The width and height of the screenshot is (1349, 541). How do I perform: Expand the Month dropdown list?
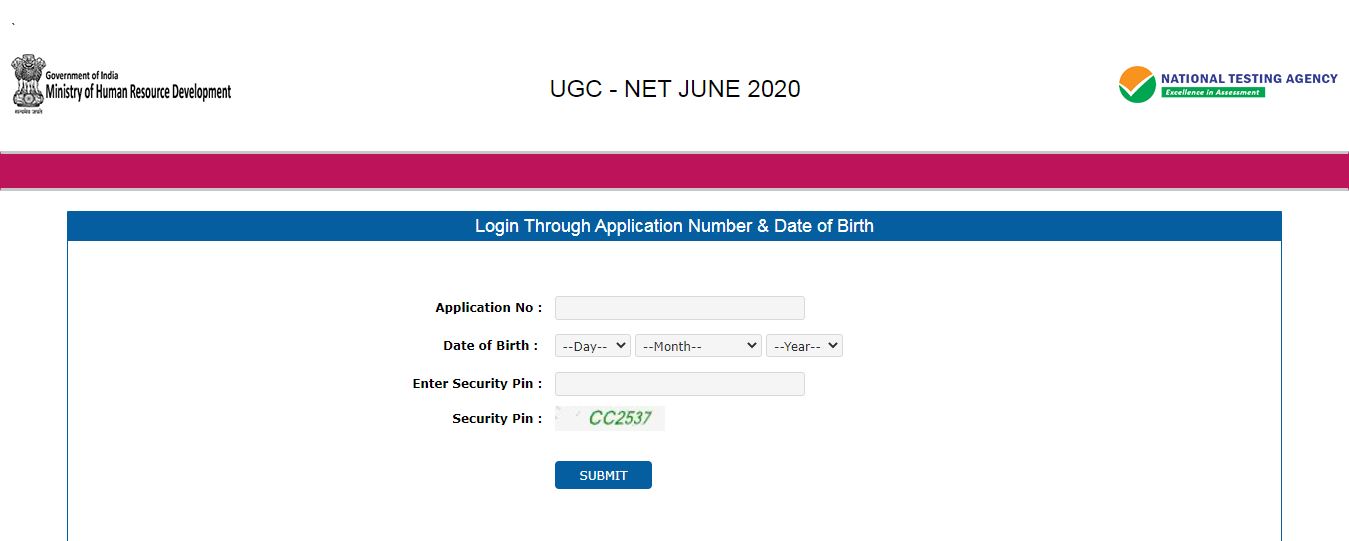click(698, 346)
